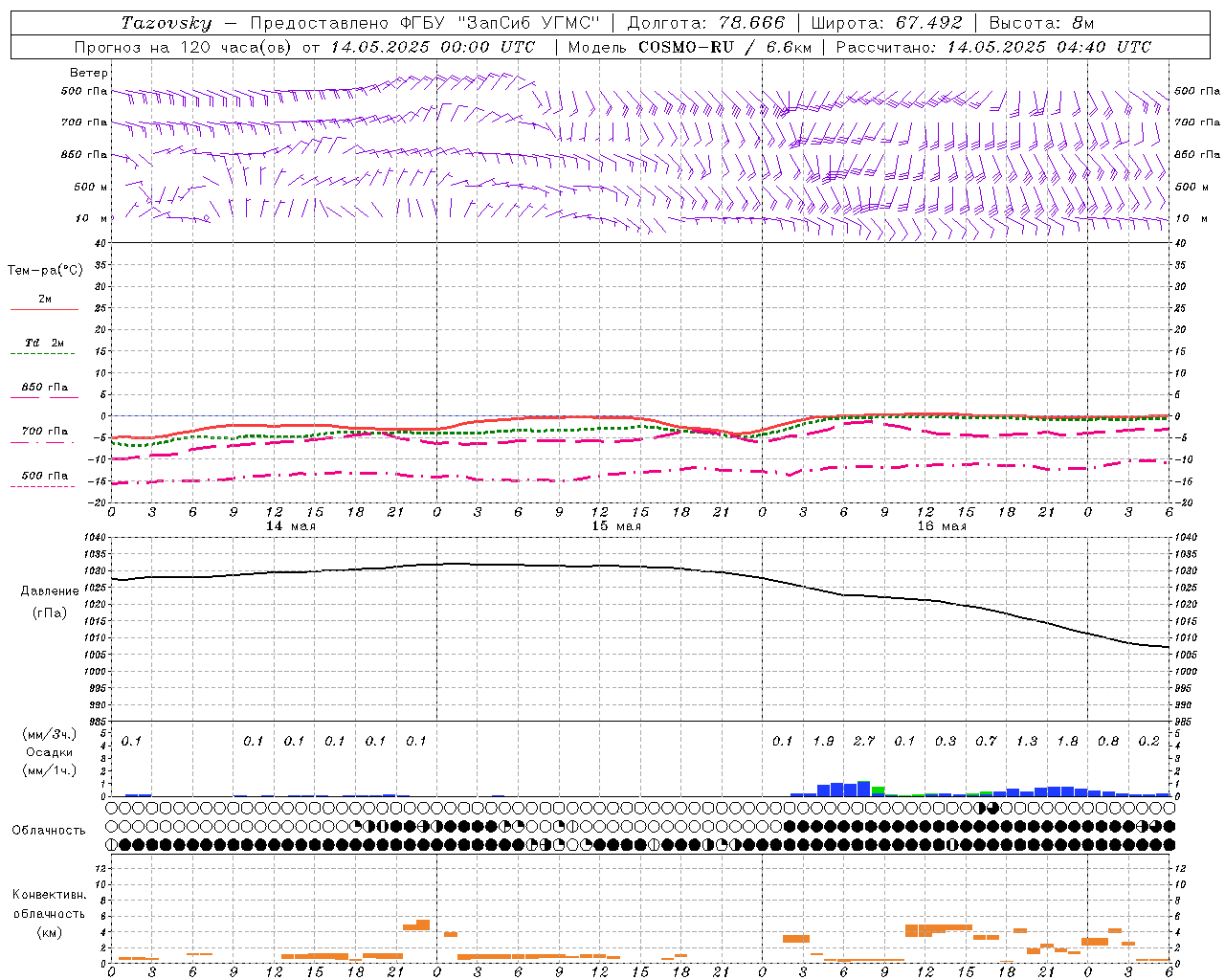Click the Ветер wind section label
The image size is (1225, 980).
pyautogui.click(x=88, y=73)
